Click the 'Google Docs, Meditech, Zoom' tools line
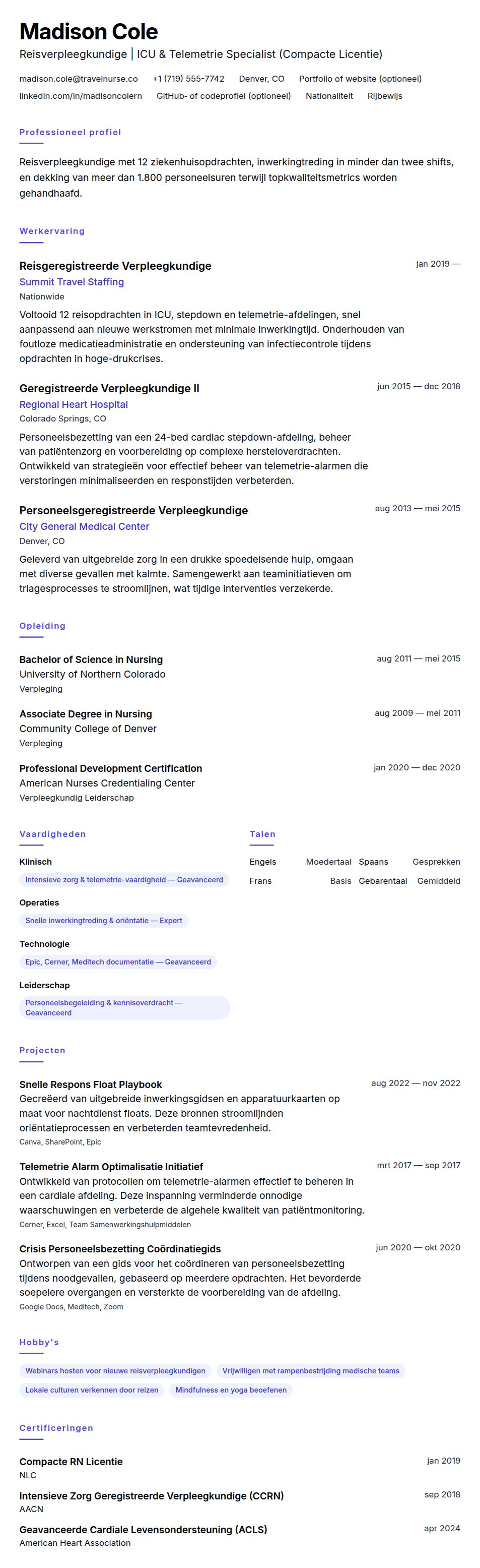Image resolution: width=480 pixels, height=1568 pixels. [71, 1307]
